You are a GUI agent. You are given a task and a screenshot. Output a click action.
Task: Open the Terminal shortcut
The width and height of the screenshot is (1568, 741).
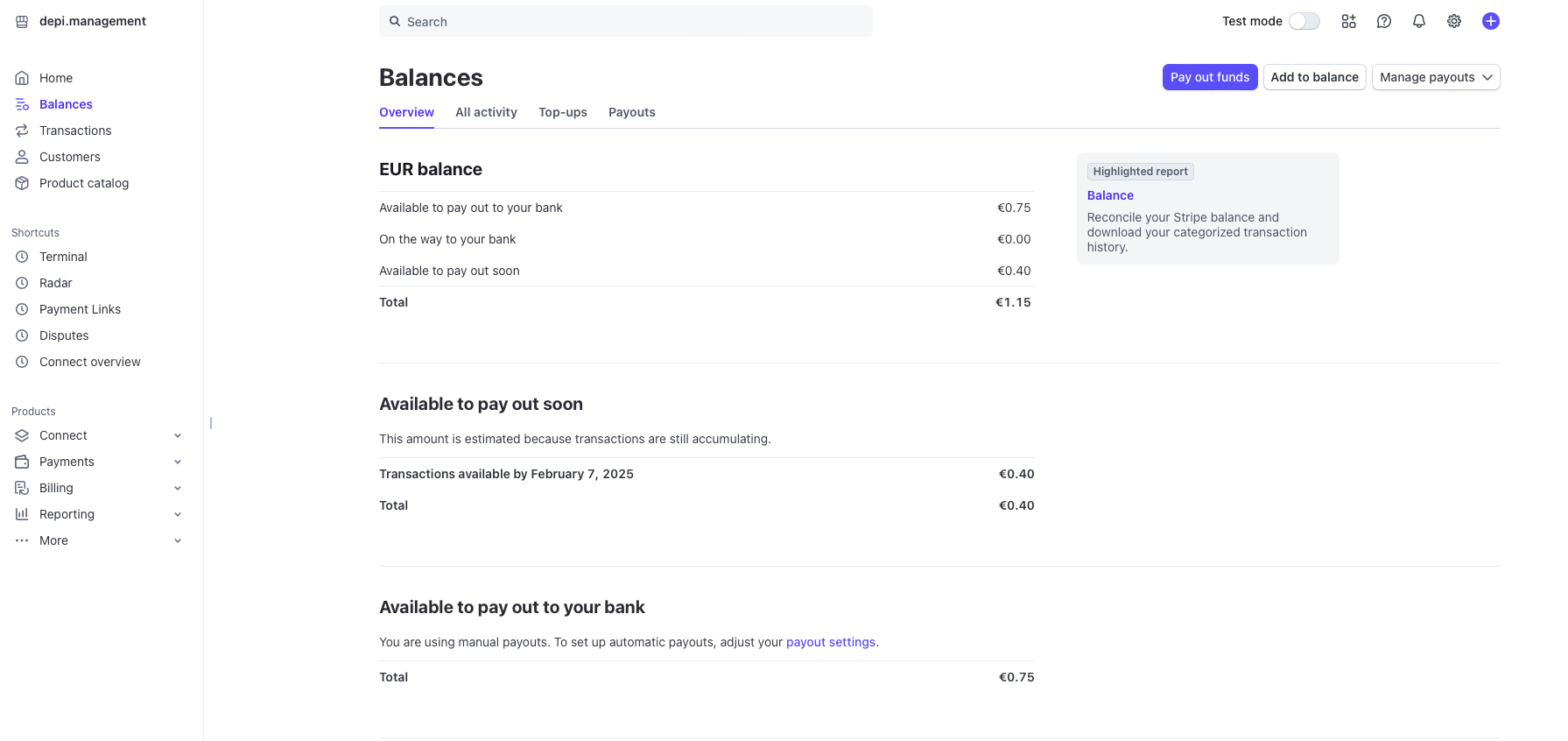click(x=63, y=257)
